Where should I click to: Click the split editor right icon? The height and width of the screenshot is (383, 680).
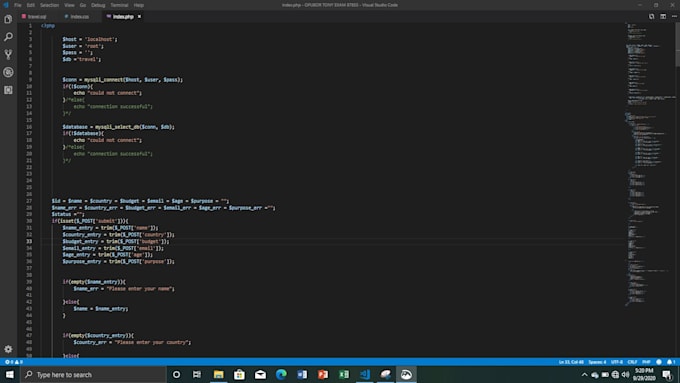click(663, 16)
